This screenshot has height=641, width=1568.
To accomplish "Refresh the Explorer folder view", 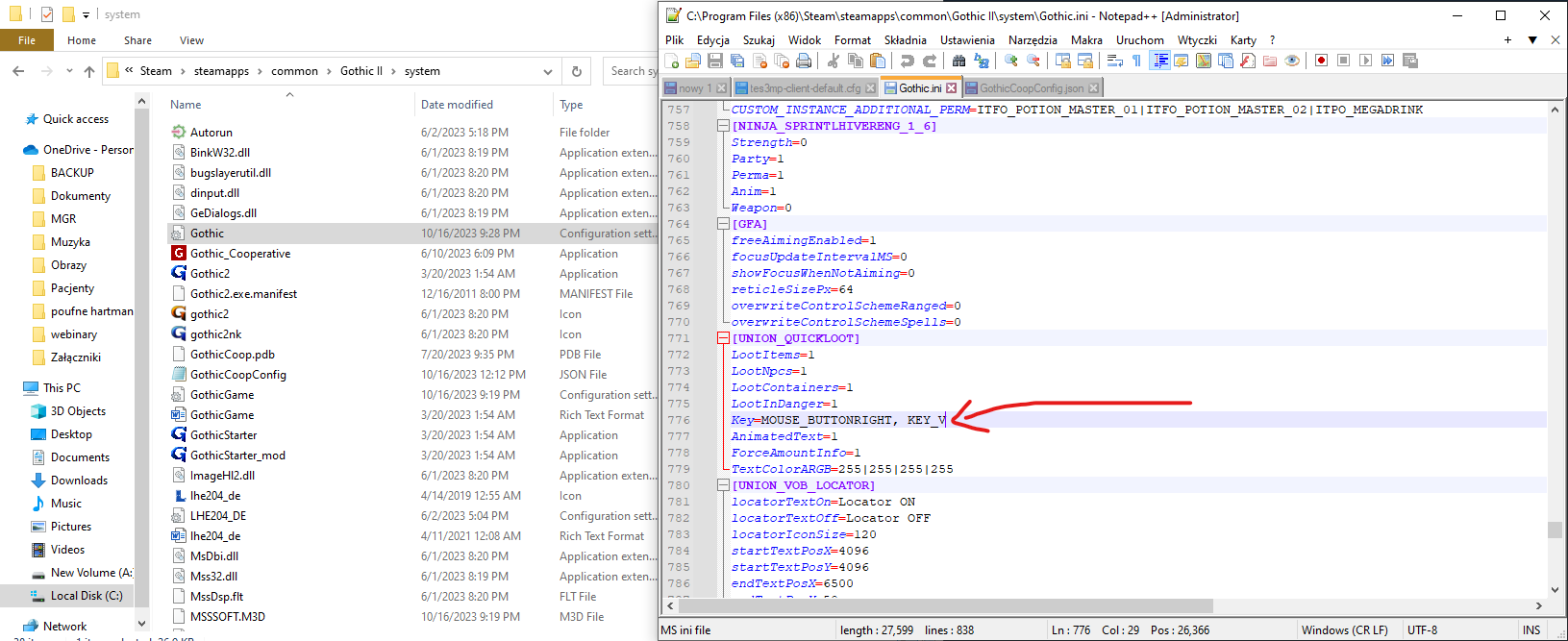I will coord(577,71).
